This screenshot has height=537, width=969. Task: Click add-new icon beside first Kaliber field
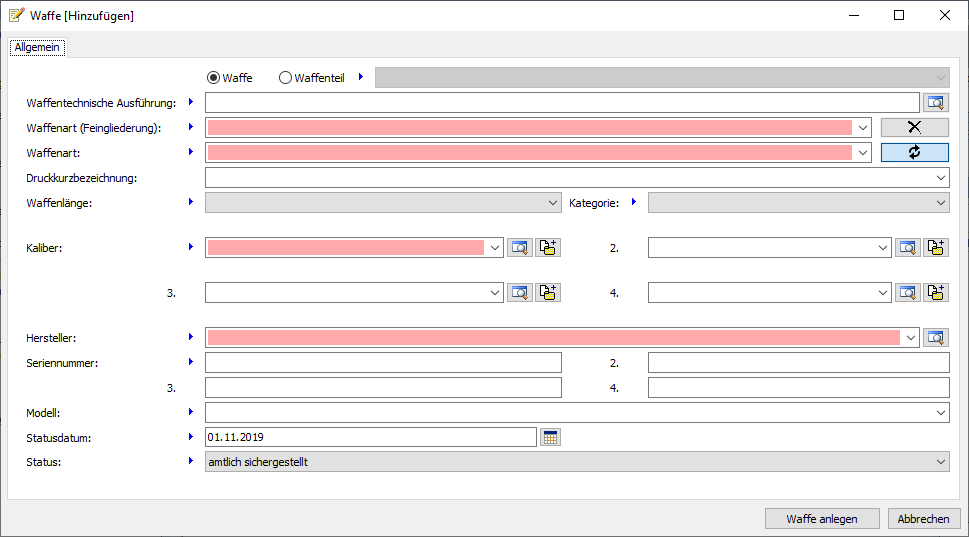[548, 247]
